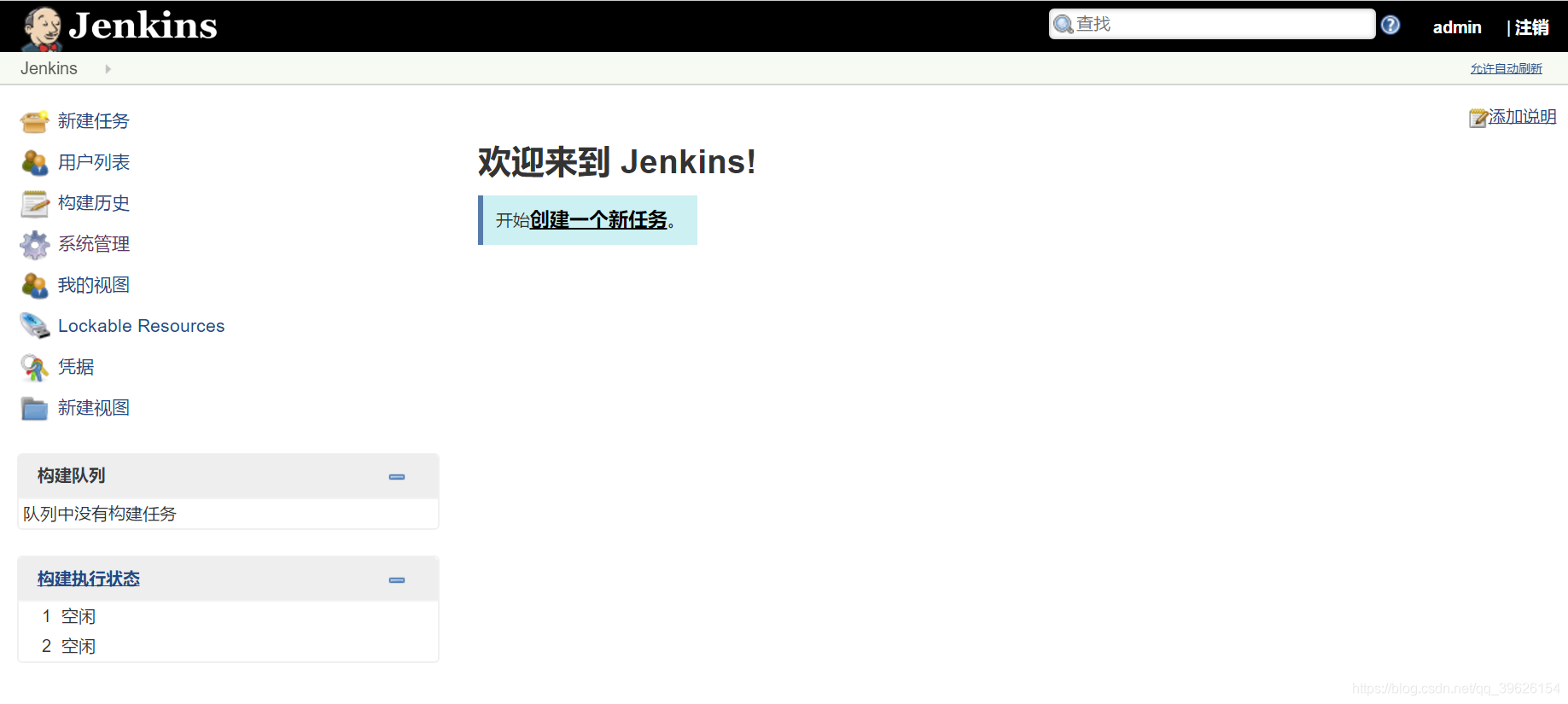
Task: Open the Jenkins breadcrumb dropdown arrow
Action: pyautogui.click(x=108, y=69)
